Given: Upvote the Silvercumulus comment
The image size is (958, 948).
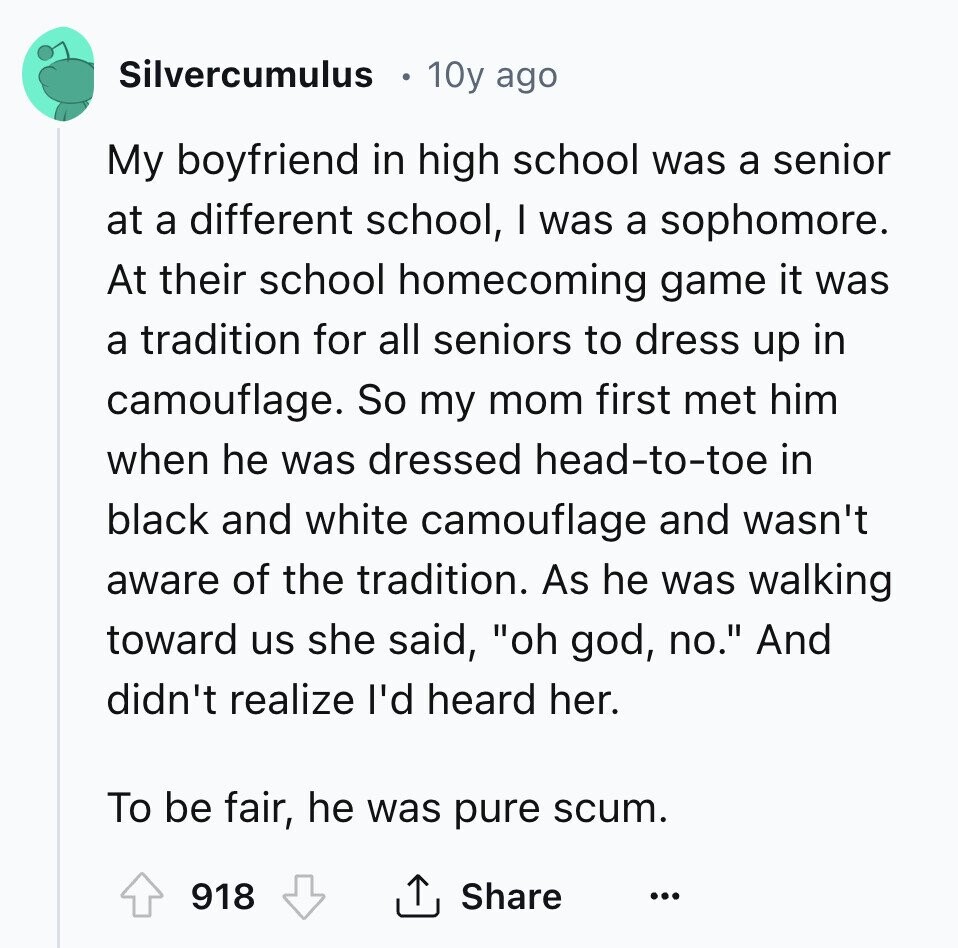Looking at the screenshot, I should point(142,895).
